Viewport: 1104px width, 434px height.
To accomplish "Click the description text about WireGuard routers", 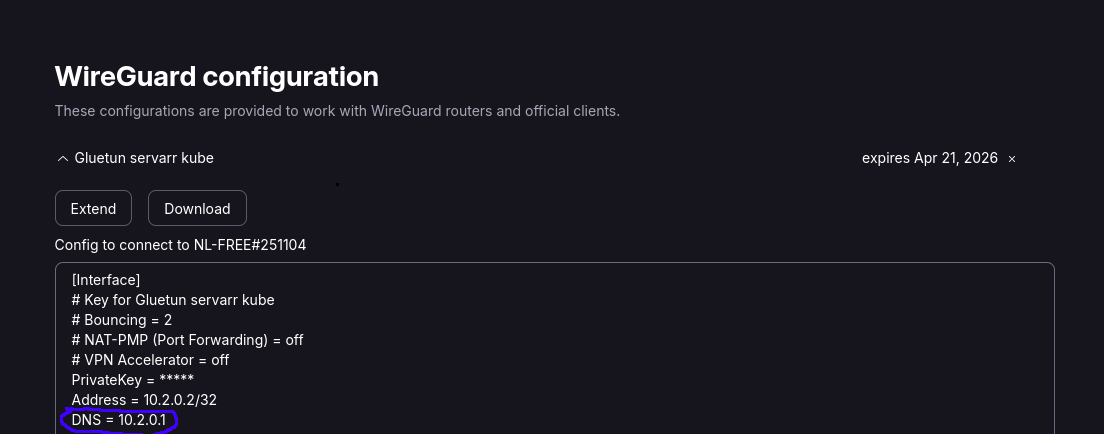I will pyautogui.click(x=337, y=111).
